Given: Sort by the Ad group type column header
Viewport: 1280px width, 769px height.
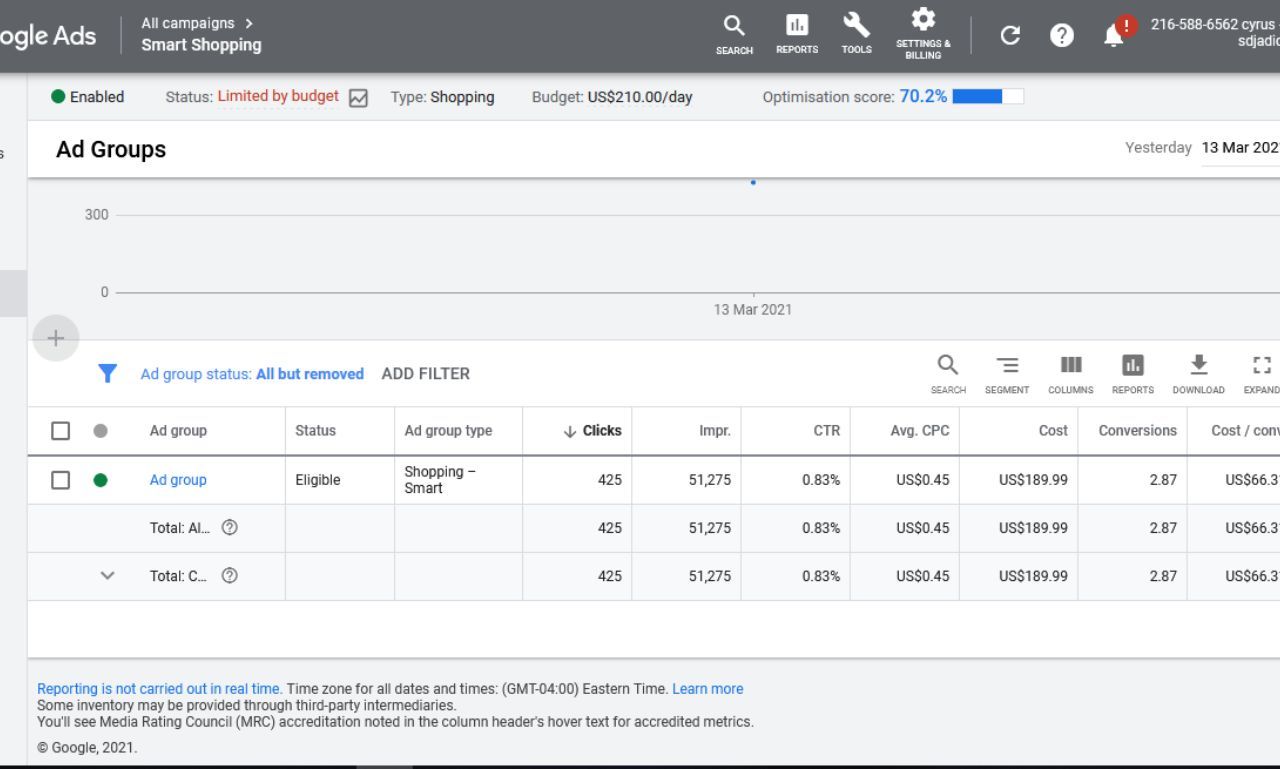Looking at the screenshot, I should (x=448, y=431).
